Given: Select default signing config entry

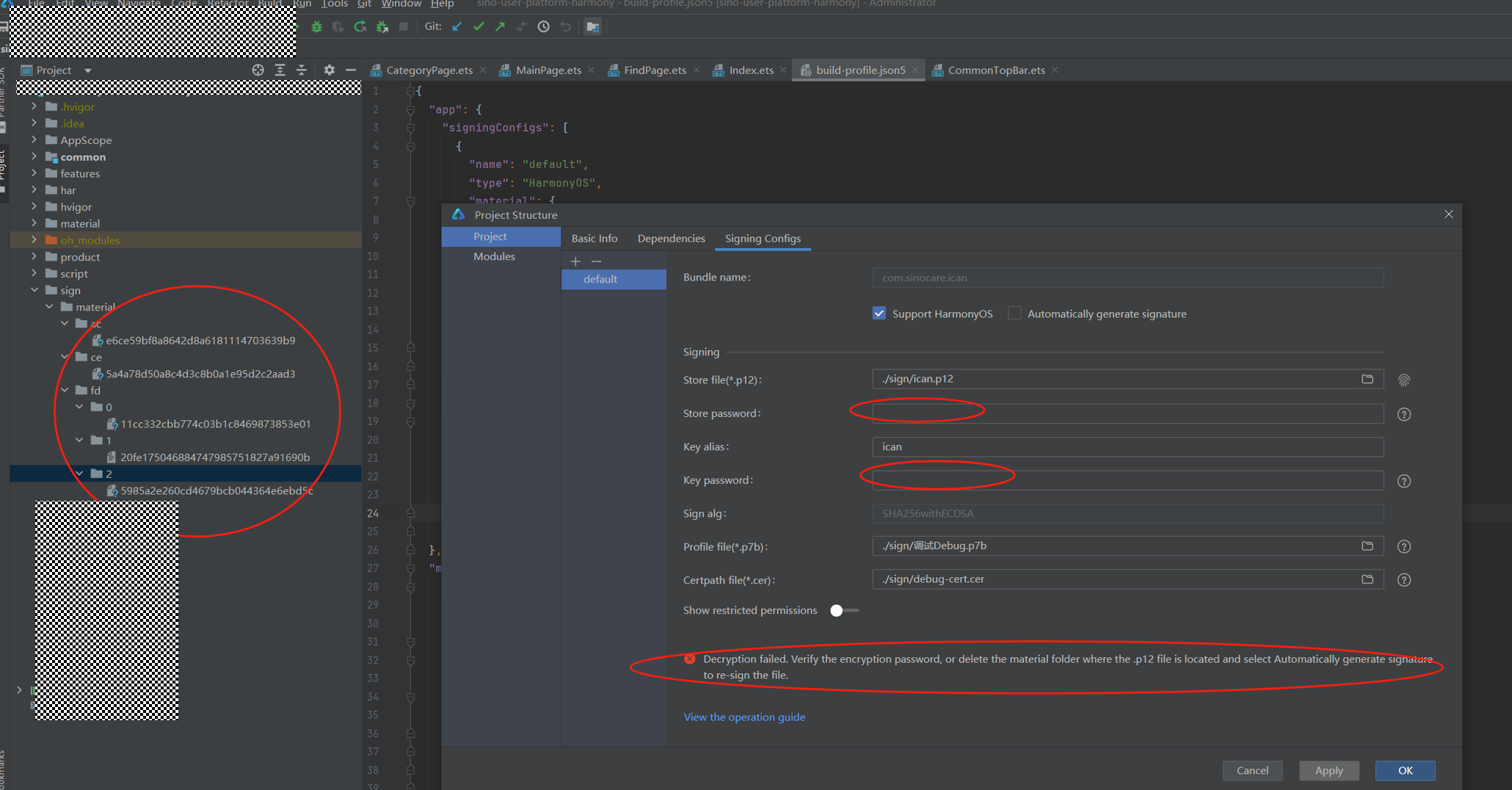Looking at the screenshot, I should click(614, 279).
